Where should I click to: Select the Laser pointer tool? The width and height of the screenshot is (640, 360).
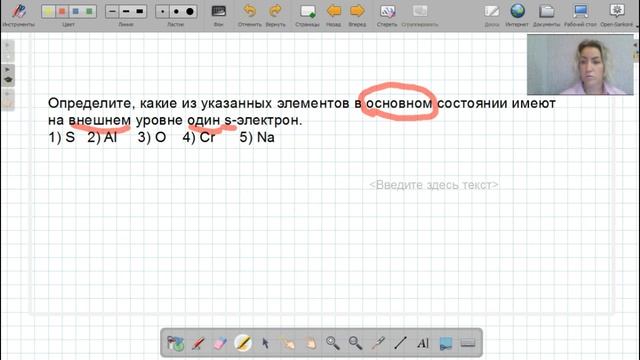[378, 343]
